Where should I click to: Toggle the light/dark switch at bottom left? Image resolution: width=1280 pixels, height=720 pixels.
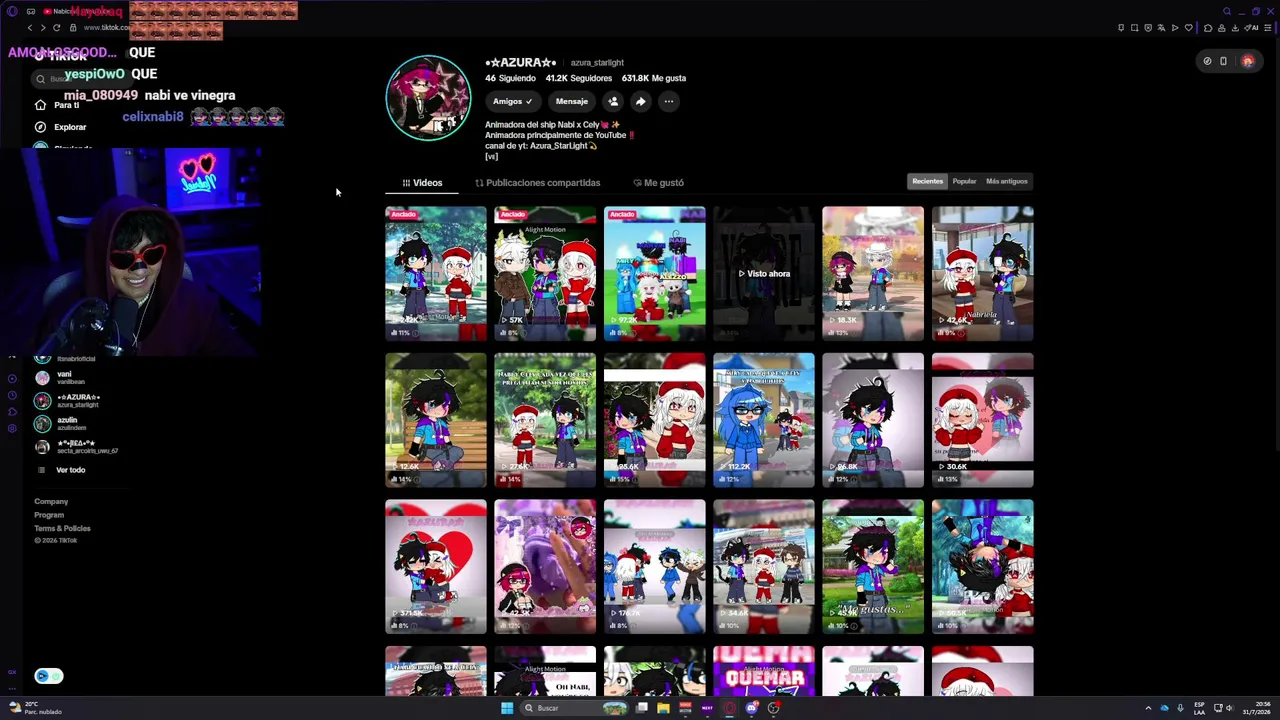click(48, 676)
